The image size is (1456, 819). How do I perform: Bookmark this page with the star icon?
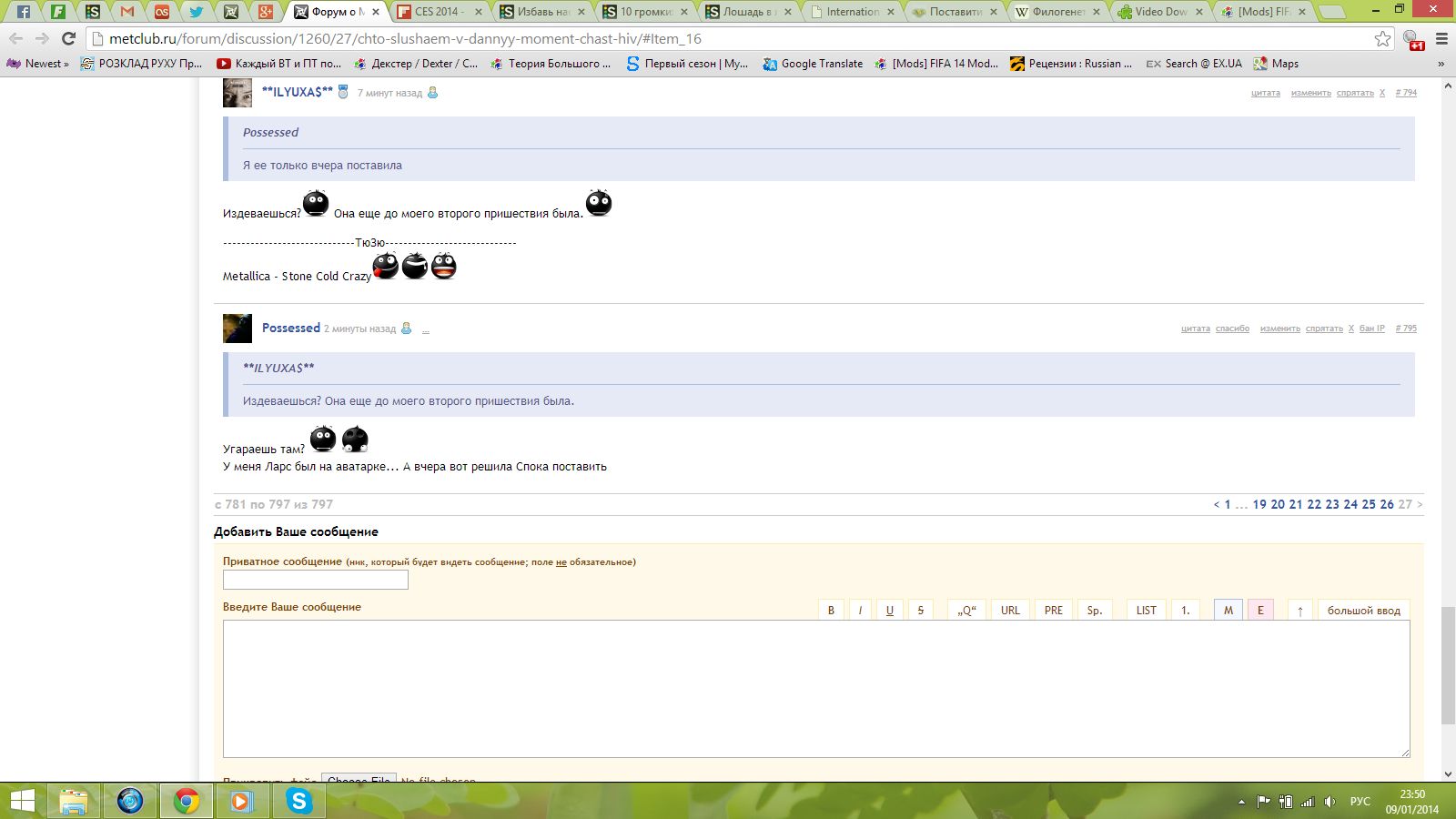pyautogui.click(x=1382, y=38)
